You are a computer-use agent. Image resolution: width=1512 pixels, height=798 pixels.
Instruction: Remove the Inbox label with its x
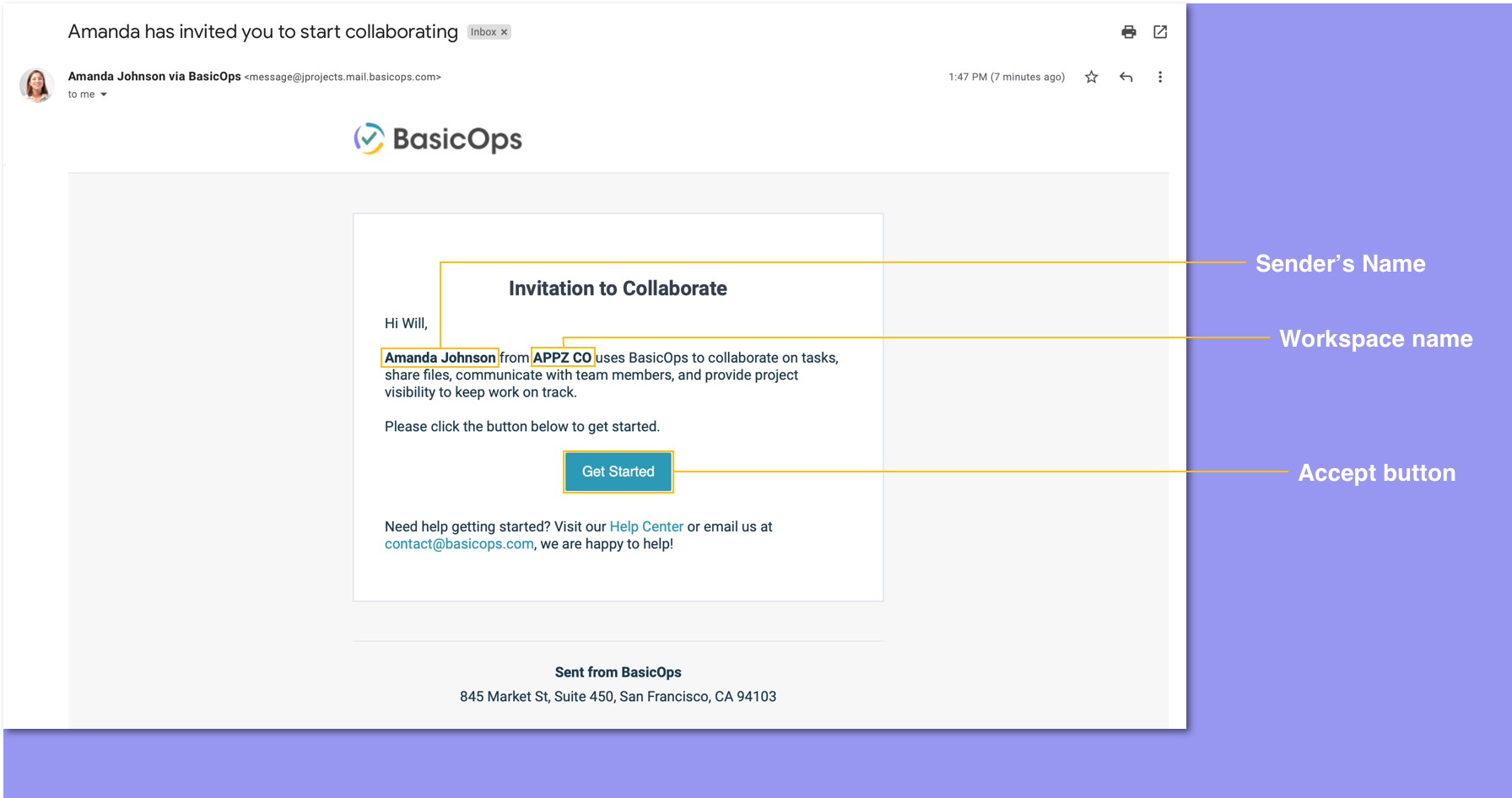[505, 32]
